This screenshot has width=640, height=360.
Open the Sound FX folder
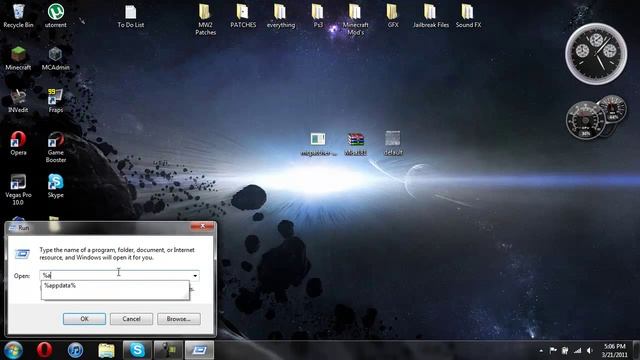468,16
